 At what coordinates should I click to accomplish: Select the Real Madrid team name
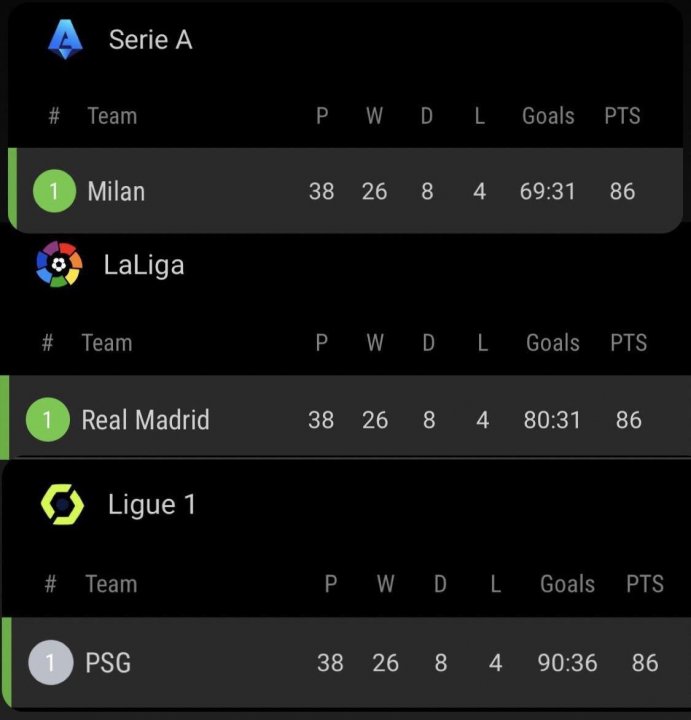click(145, 419)
